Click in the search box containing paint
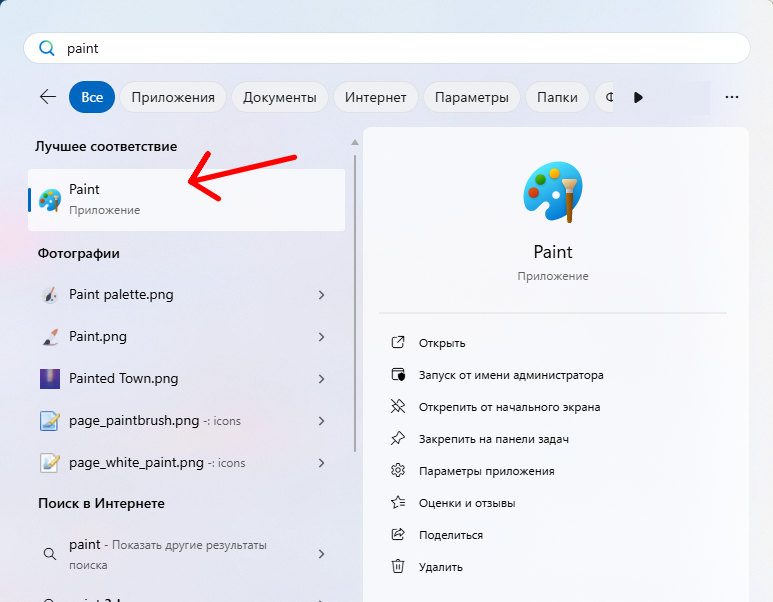This screenshot has width=773, height=602. (387, 48)
